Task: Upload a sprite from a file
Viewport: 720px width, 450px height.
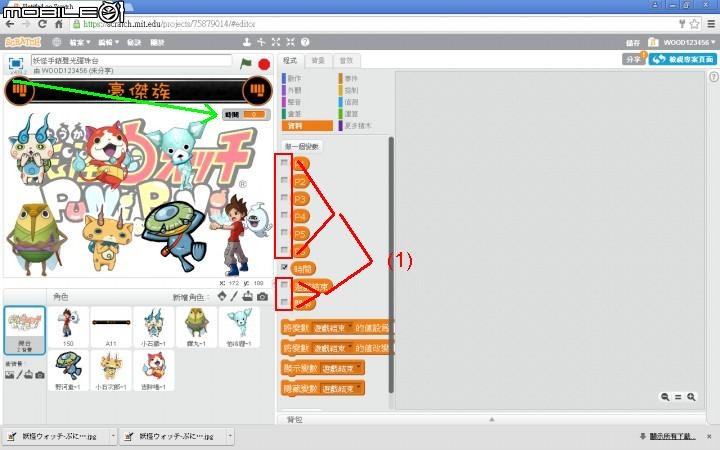Action: 248,296
